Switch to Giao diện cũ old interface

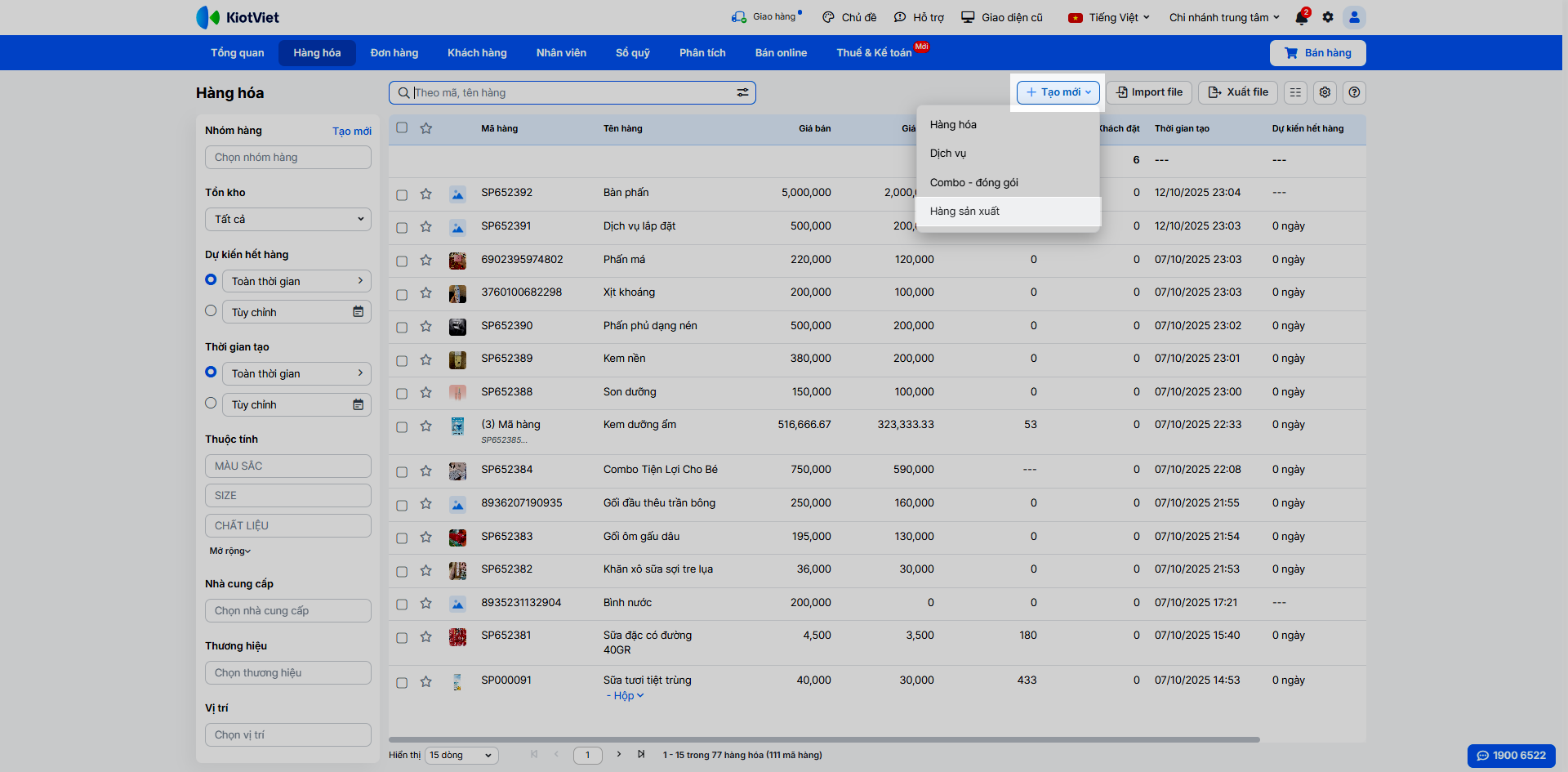[x=1002, y=17]
